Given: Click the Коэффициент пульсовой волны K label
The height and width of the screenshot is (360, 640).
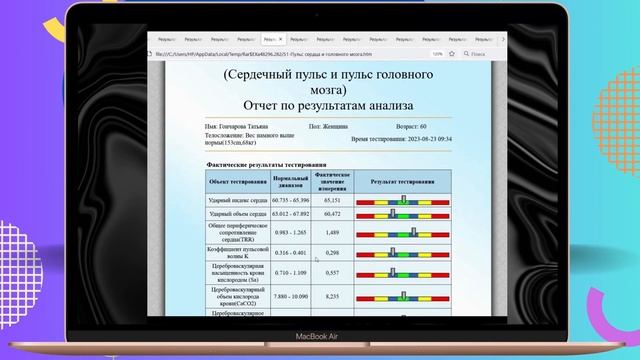Looking at the screenshot, I should 238,253.
